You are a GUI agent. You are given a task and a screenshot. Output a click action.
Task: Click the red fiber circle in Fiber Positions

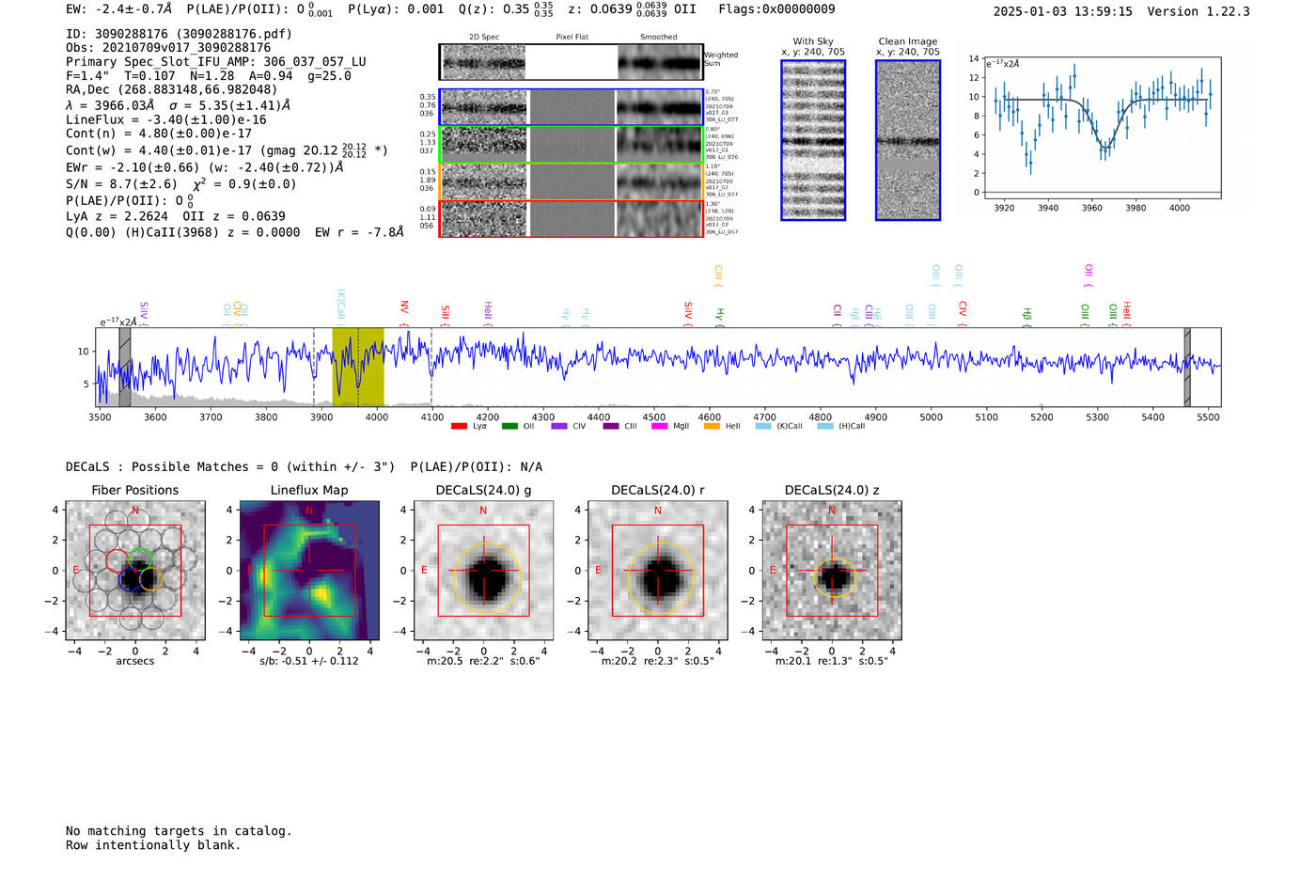click(117, 561)
